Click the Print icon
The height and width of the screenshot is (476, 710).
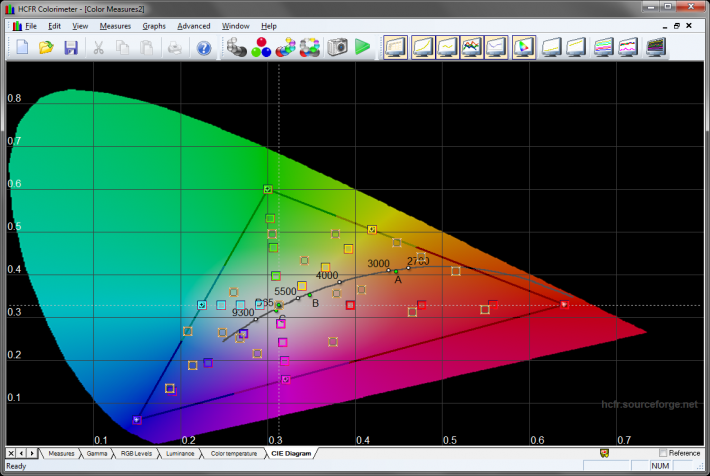[175, 47]
